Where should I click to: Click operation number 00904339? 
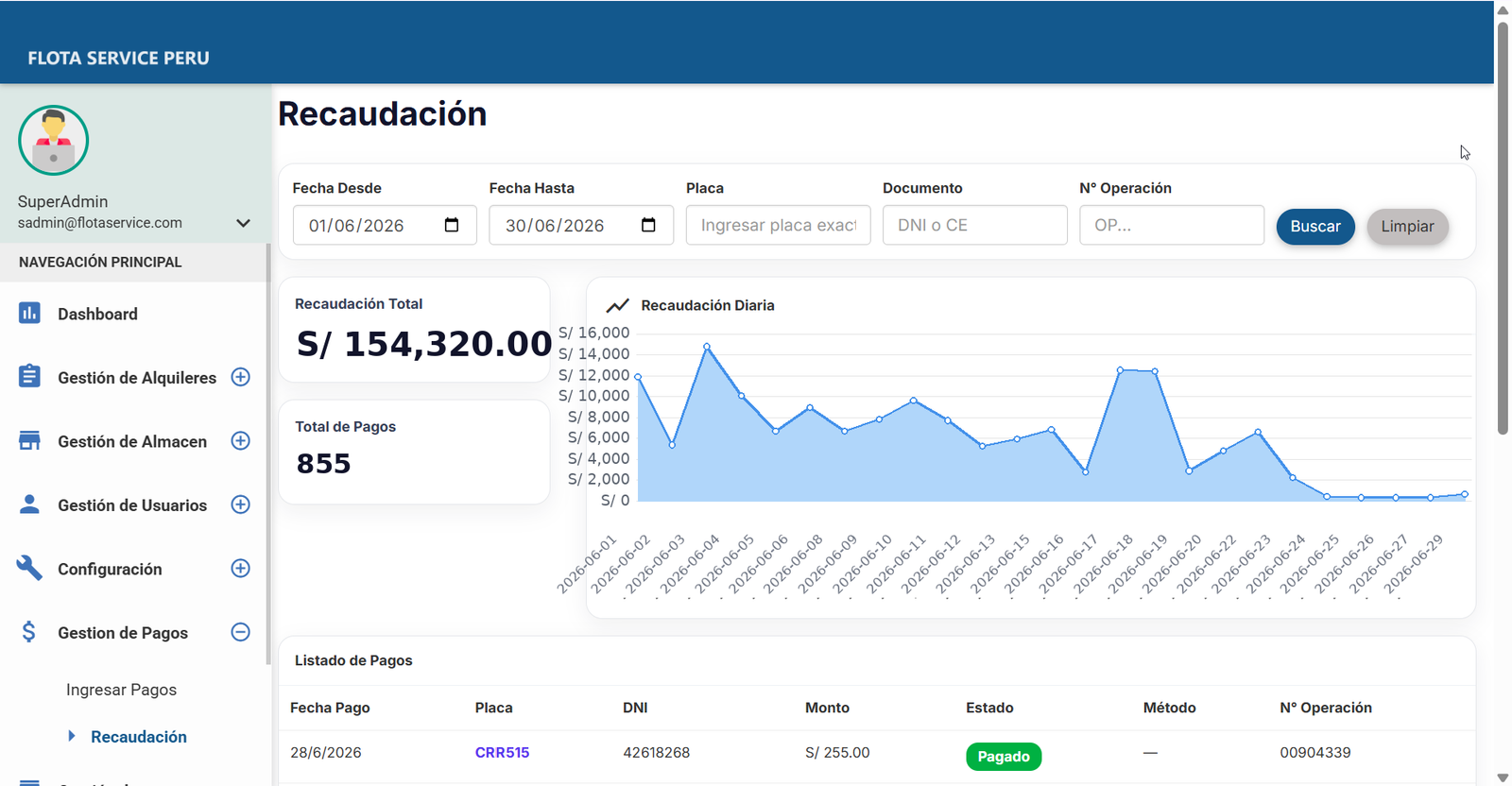pyautogui.click(x=1315, y=753)
